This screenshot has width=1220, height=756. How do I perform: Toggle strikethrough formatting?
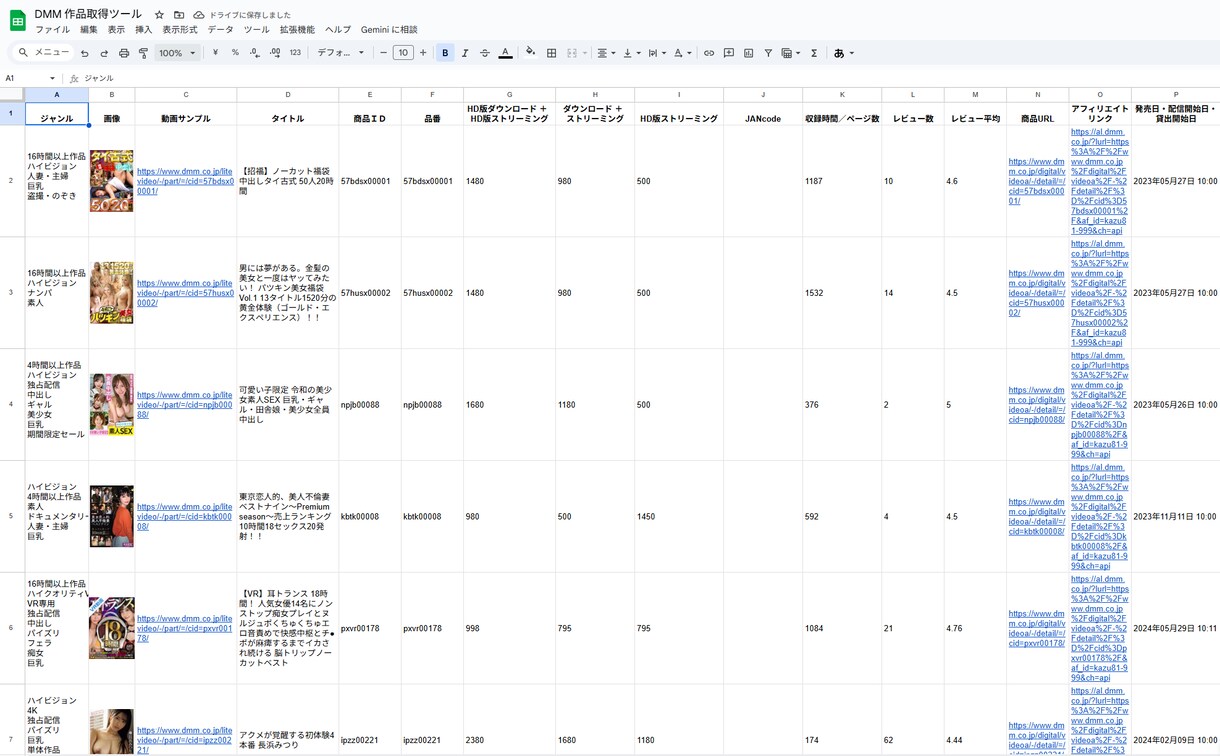point(485,53)
